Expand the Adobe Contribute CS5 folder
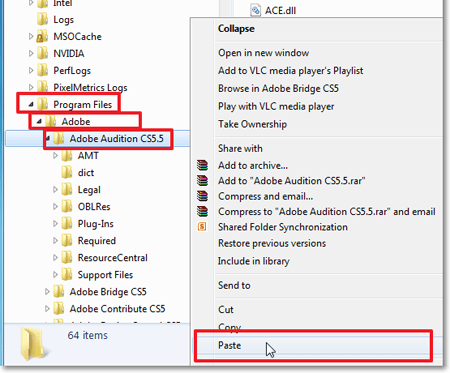Image resolution: width=450 pixels, height=373 pixels. click(x=47, y=308)
